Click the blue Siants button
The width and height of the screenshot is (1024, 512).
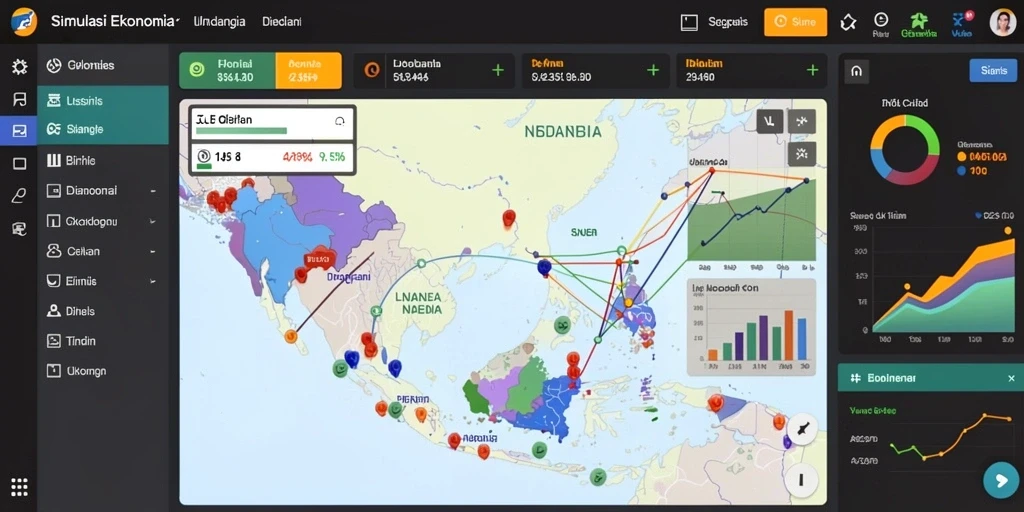coord(993,71)
